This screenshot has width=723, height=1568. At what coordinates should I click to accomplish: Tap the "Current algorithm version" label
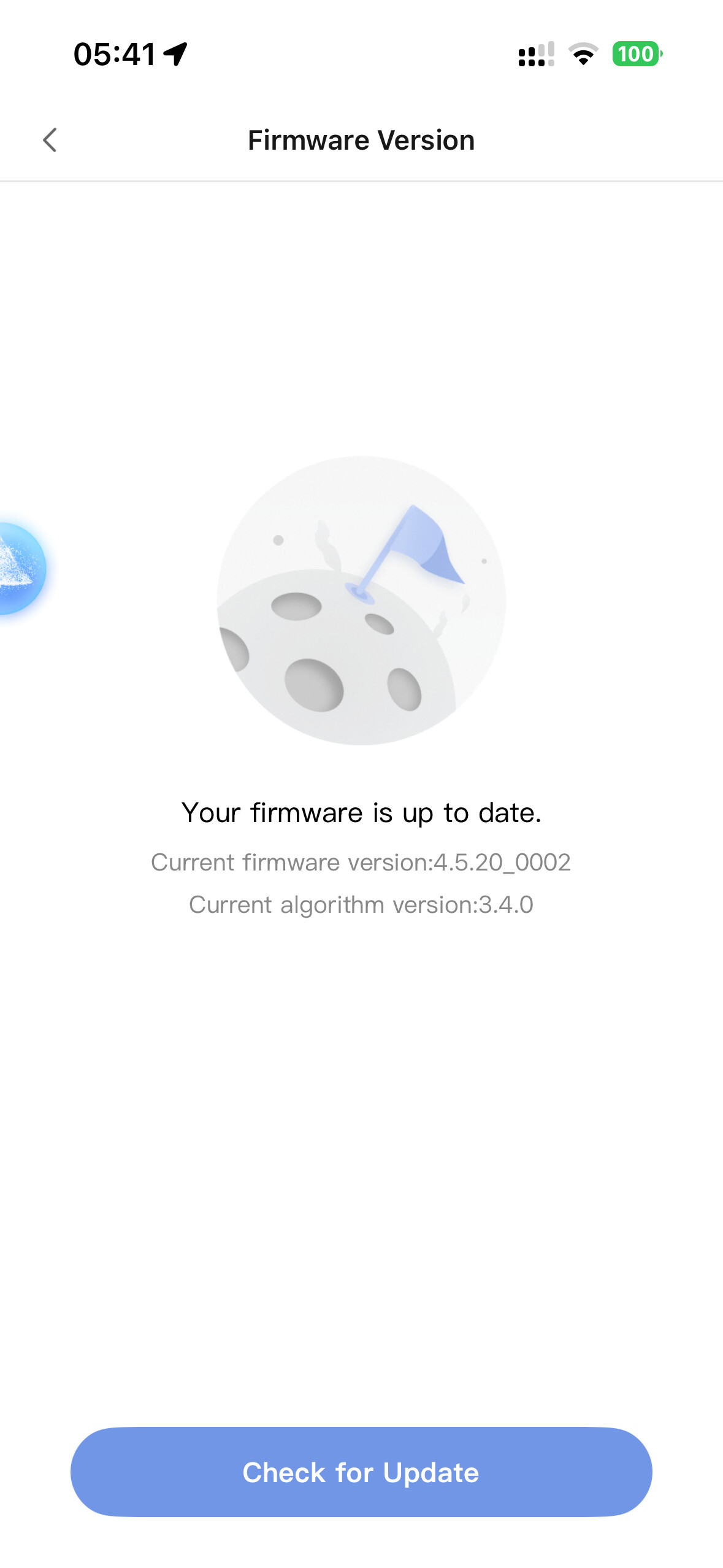click(x=333, y=905)
